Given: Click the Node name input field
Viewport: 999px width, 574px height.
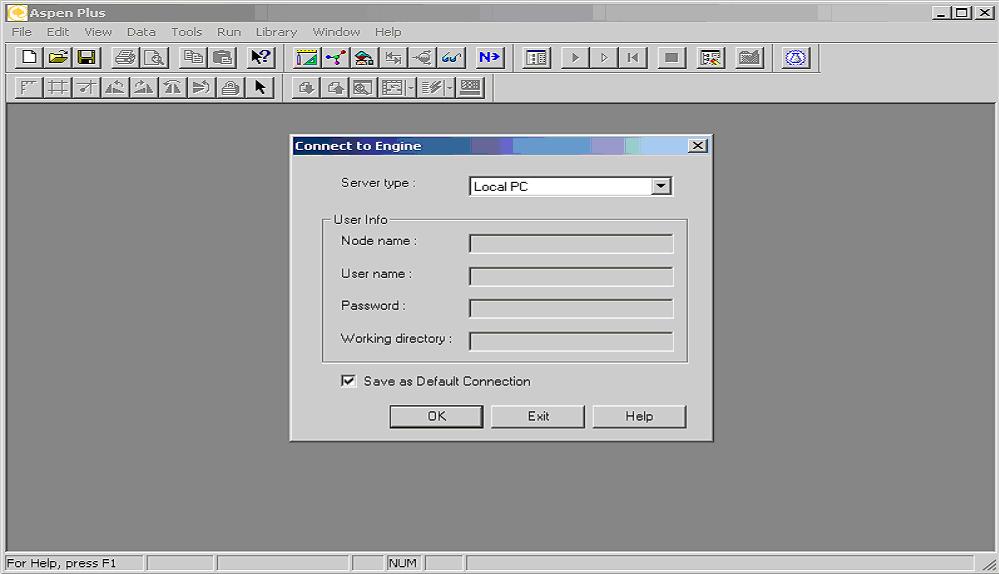Looking at the screenshot, I should coord(571,243).
